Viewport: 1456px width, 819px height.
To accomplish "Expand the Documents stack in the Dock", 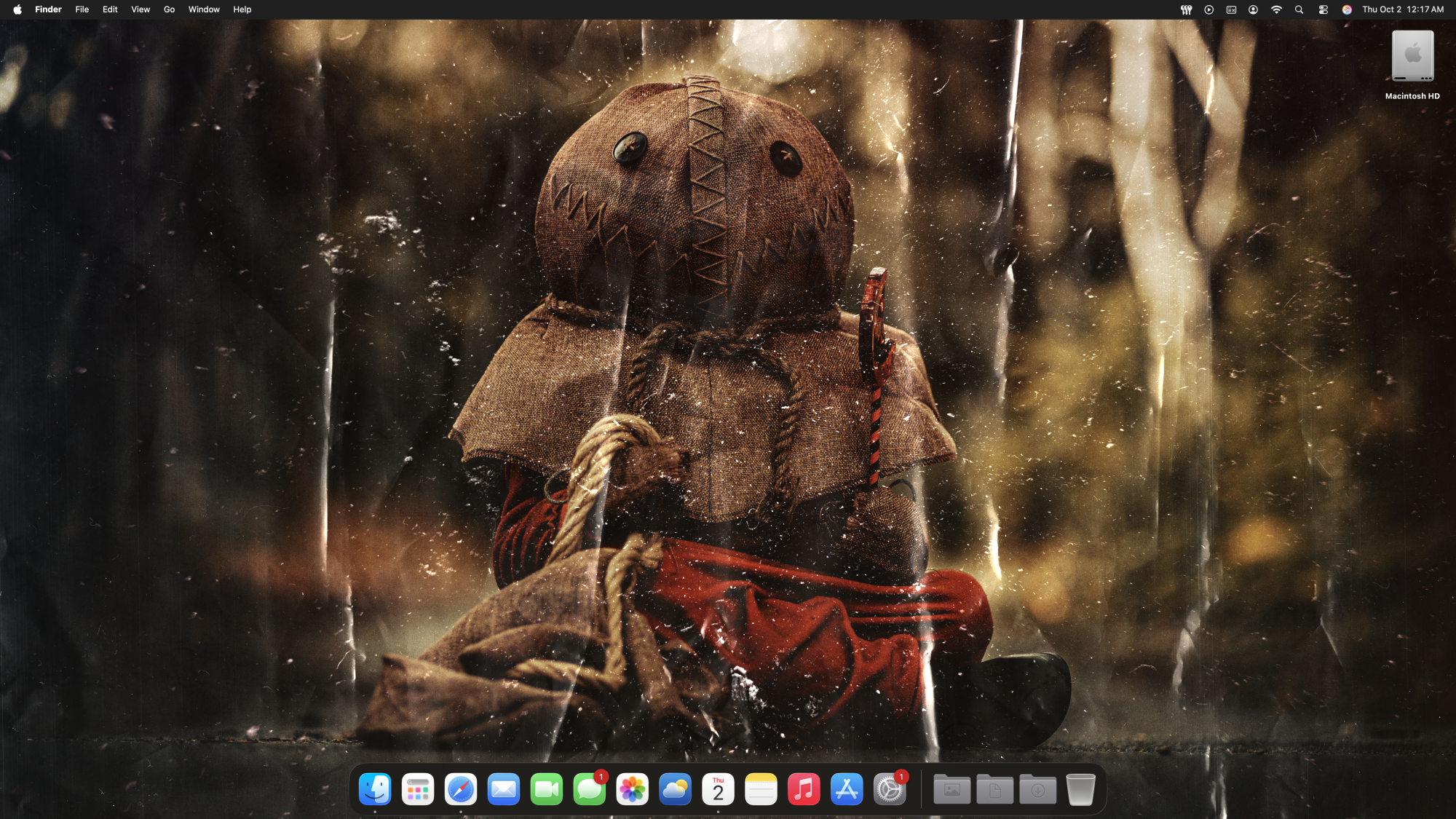I will (x=994, y=789).
